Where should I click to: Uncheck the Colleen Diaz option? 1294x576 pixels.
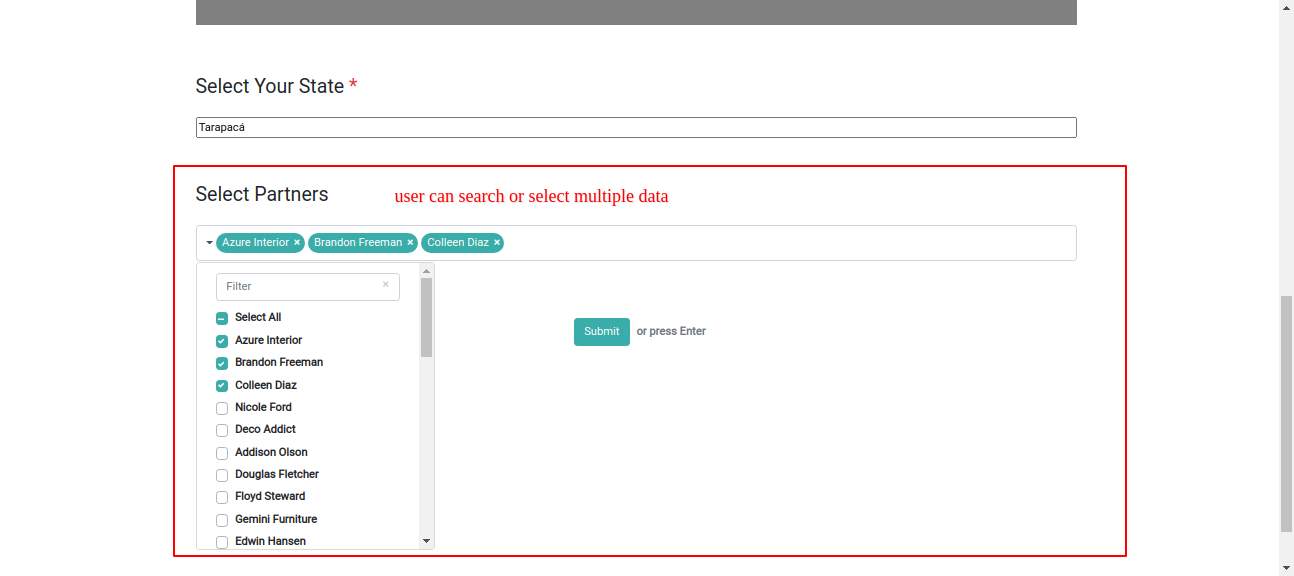222,386
